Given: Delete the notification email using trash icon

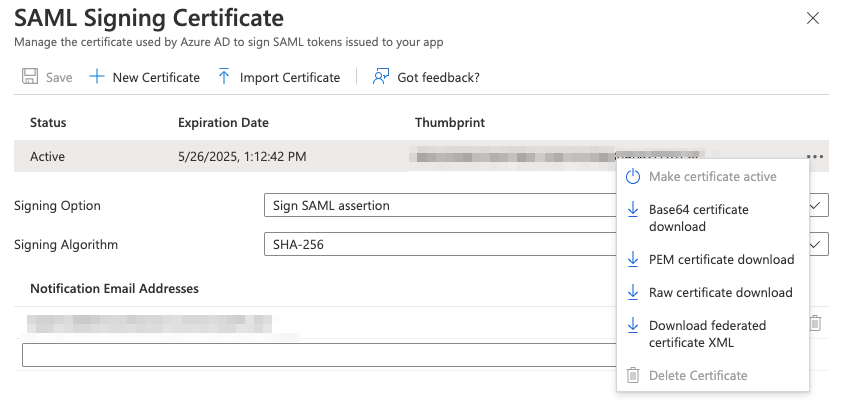Looking at the screenshot, I should click(815, 323).
